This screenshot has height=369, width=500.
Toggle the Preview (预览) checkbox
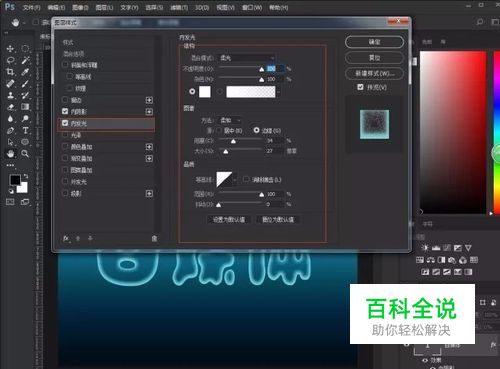tap(360, 87)
